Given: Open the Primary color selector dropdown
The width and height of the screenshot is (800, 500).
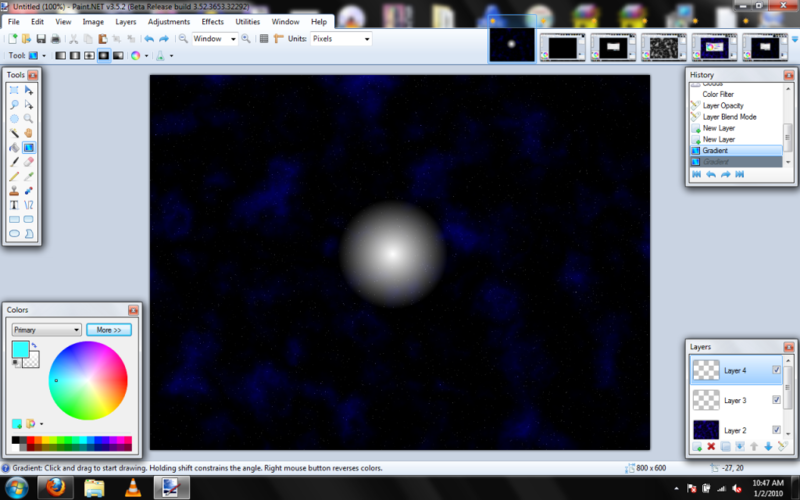Looking at the screenshot, I should point(46,330).
